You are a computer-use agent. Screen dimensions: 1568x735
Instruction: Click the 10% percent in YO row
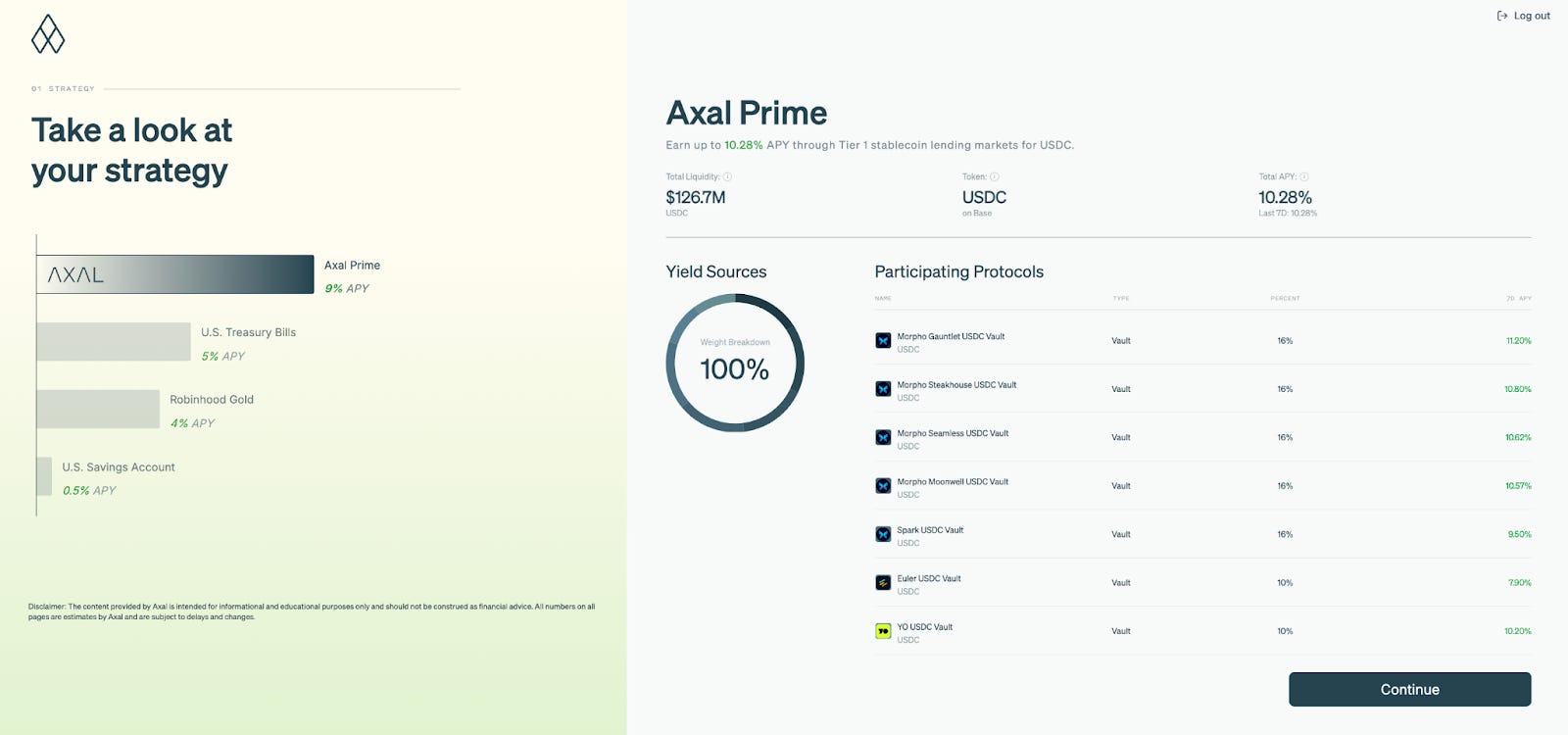point(1285,631)
